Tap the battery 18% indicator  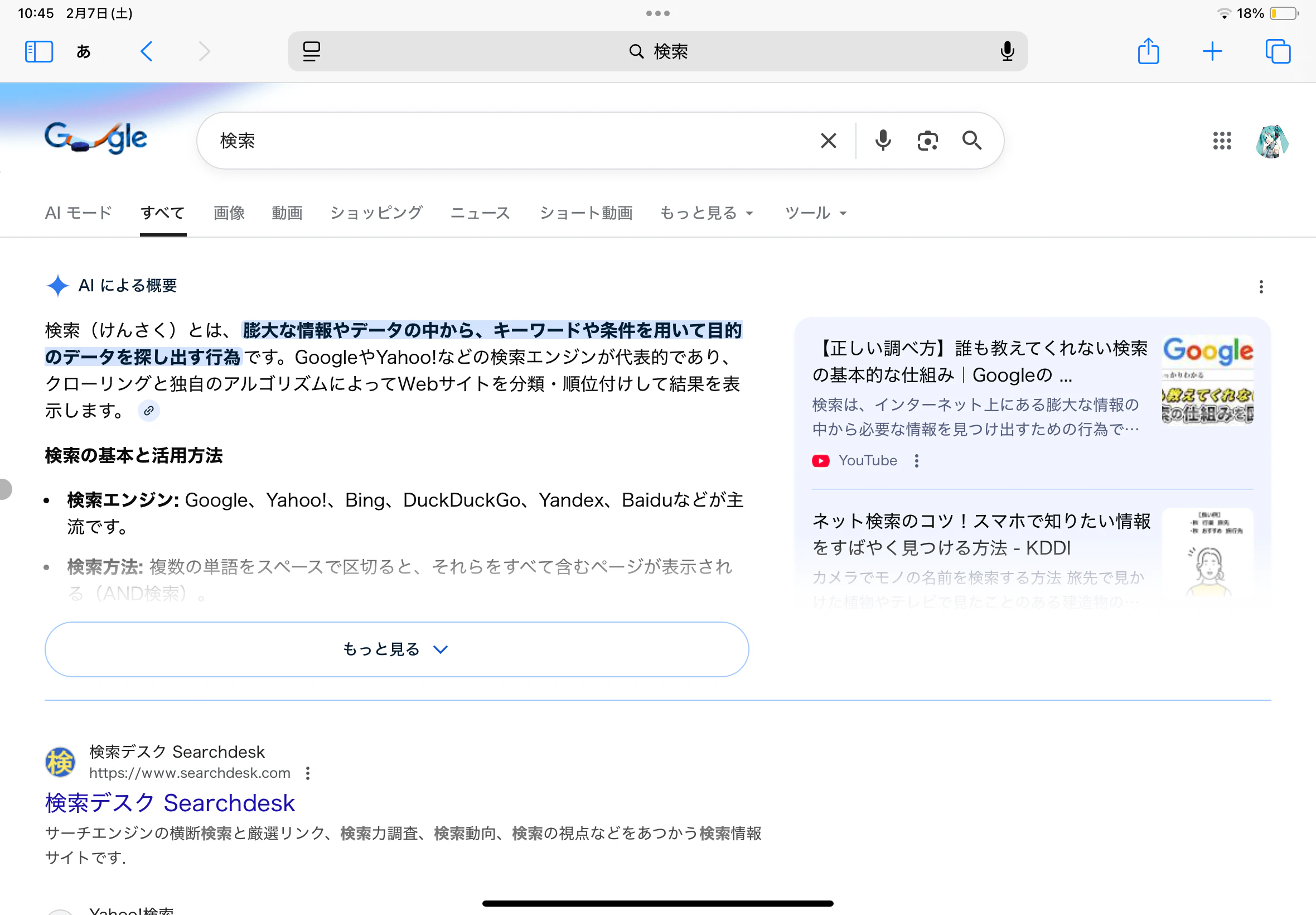1267,13
